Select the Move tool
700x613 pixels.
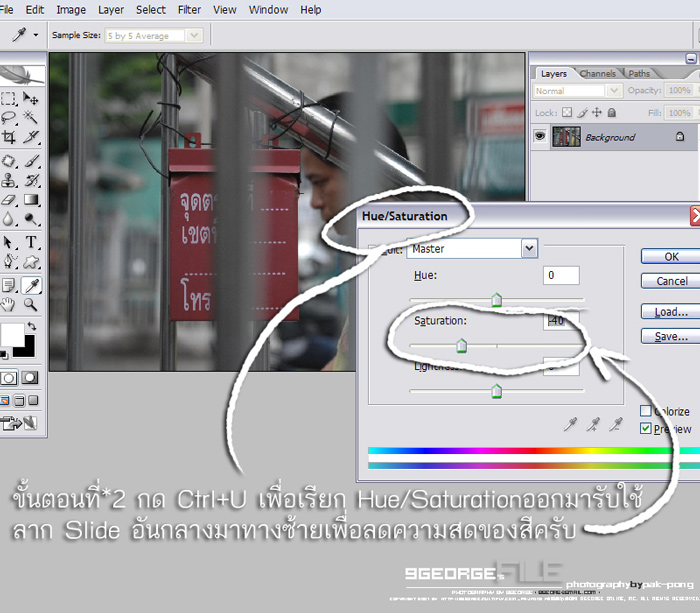click(30, 98)
